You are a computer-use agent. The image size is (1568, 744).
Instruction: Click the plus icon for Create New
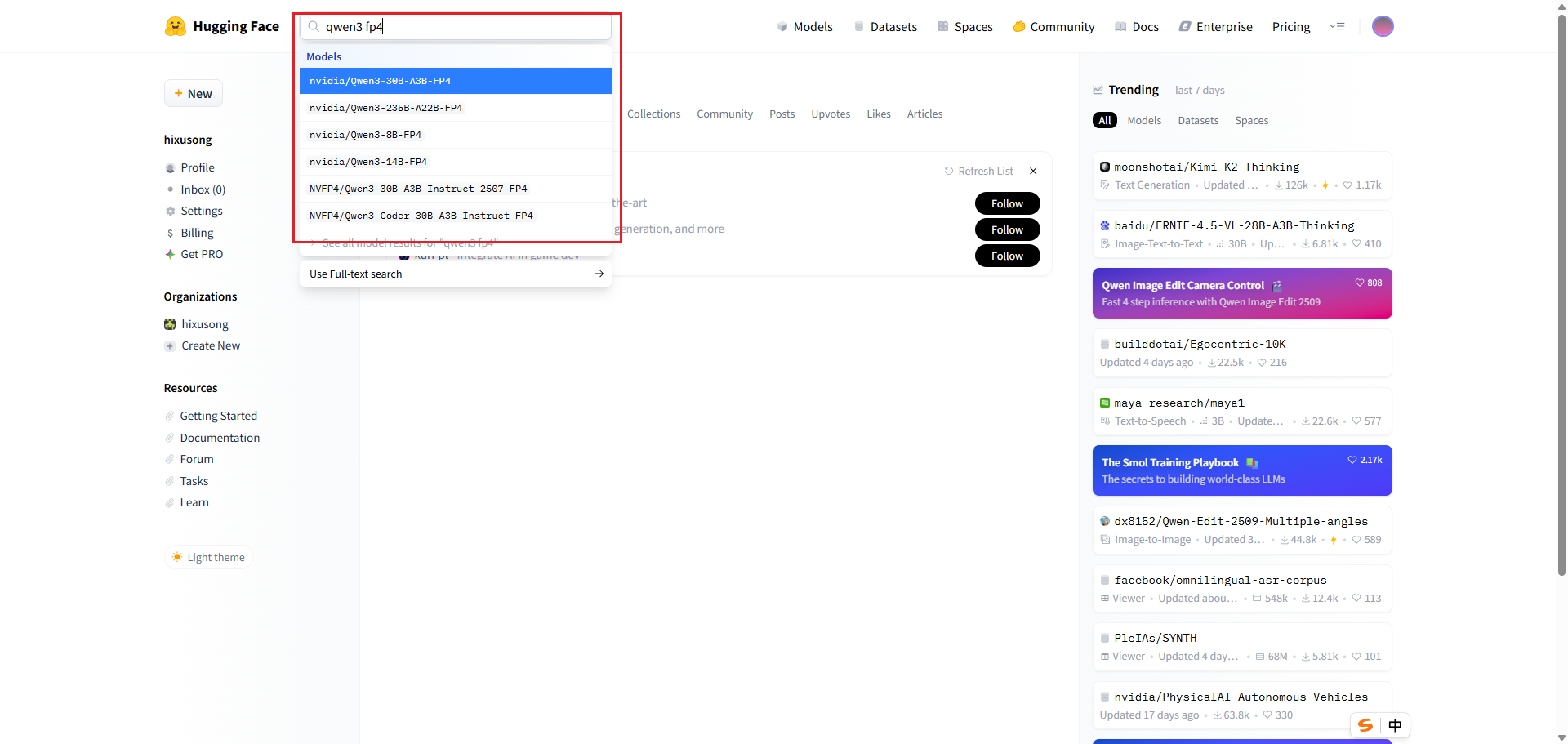170,345
